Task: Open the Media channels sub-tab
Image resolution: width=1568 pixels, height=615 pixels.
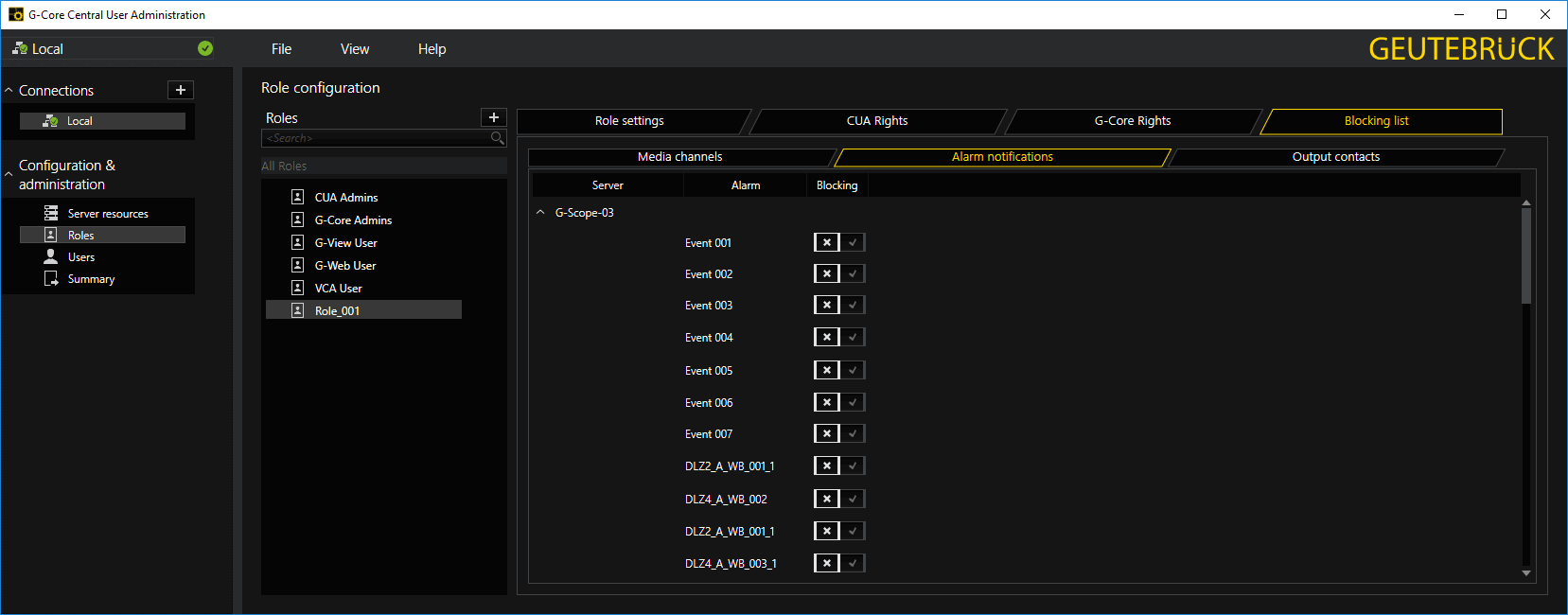Action: (x=679, y=157)
